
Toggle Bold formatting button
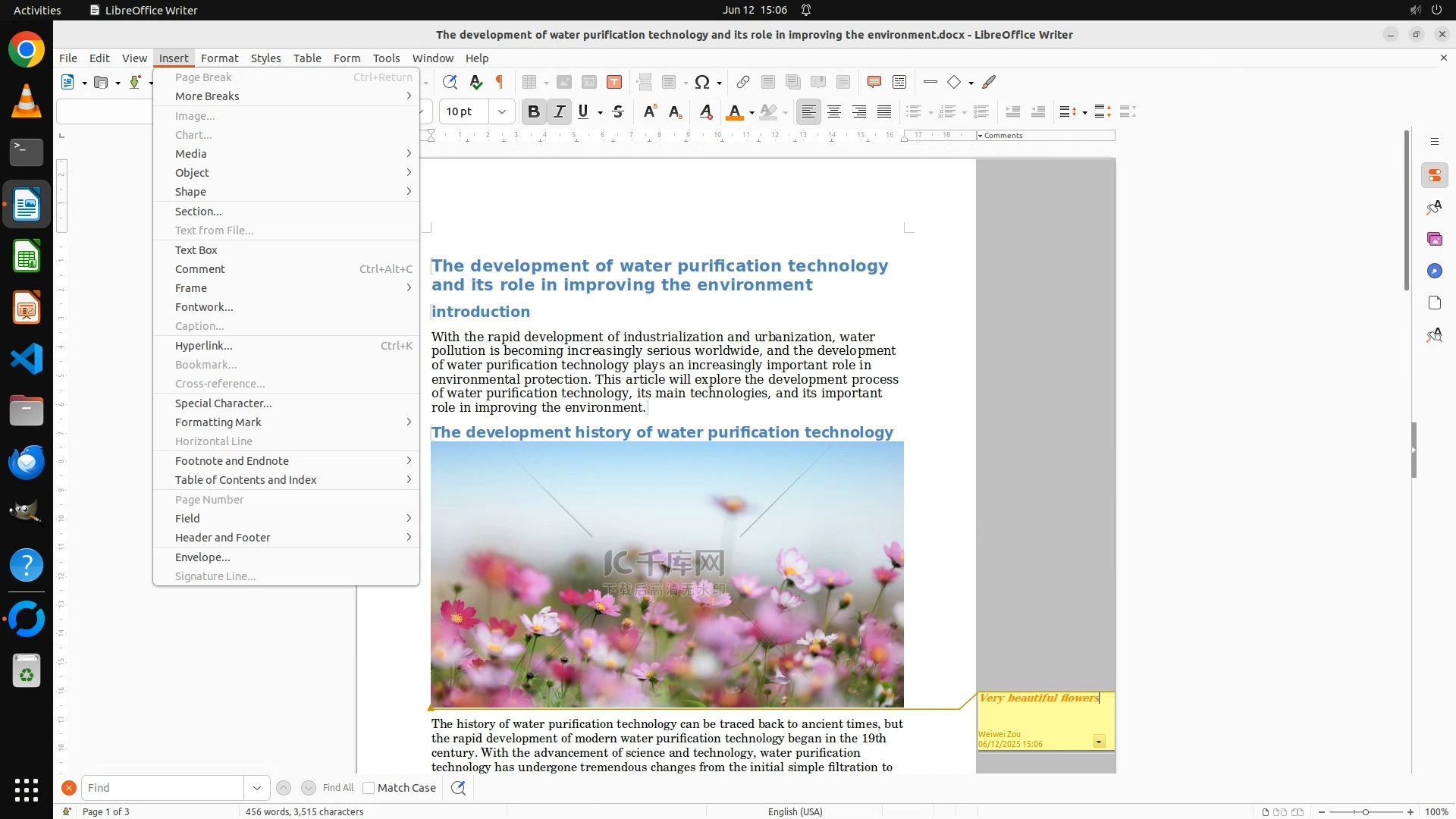tap(533, 112)
